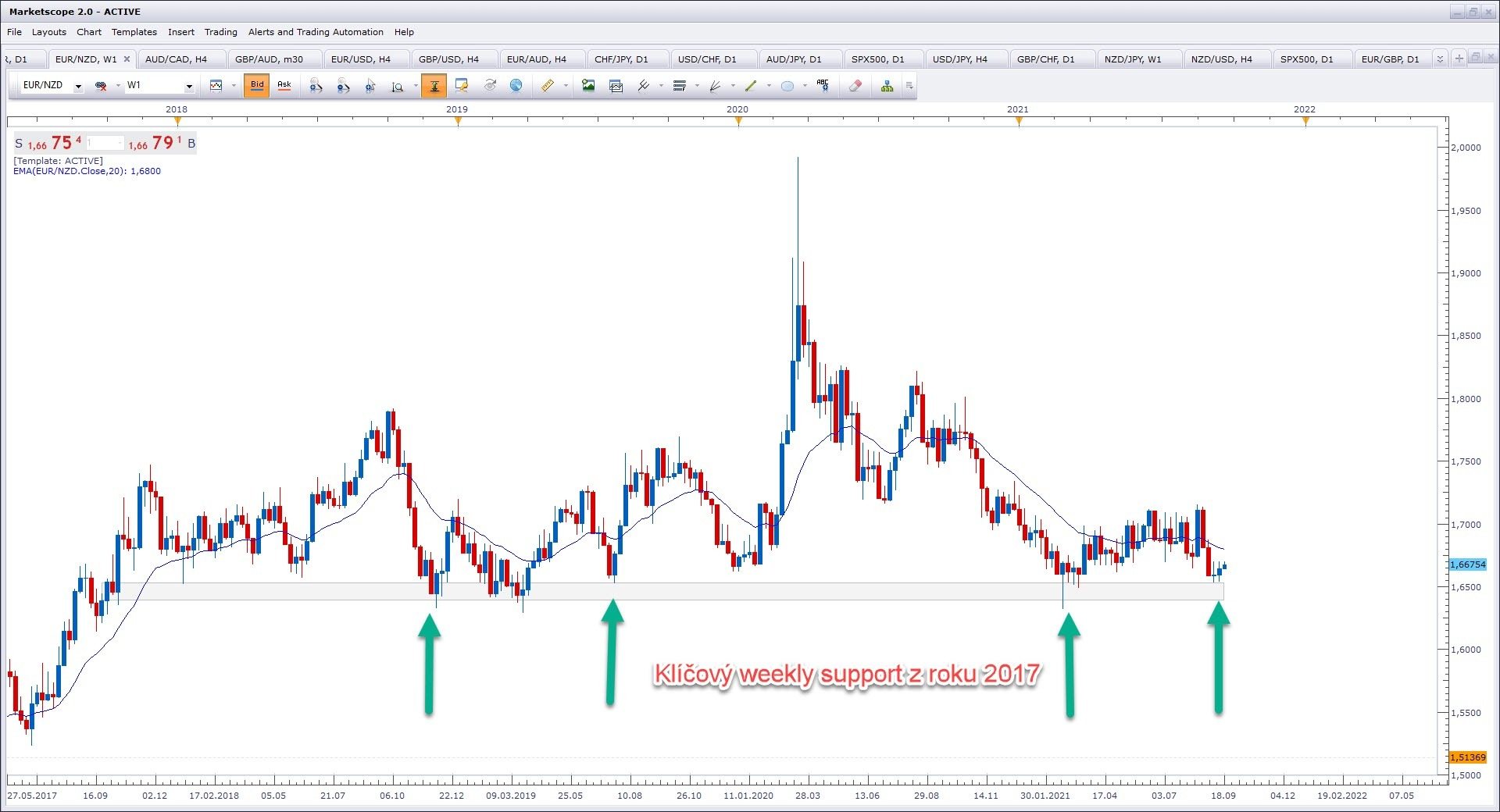Click the trade amount field between prices
Viewport: 1500px width, 812px height.
(x=105, y=144)
